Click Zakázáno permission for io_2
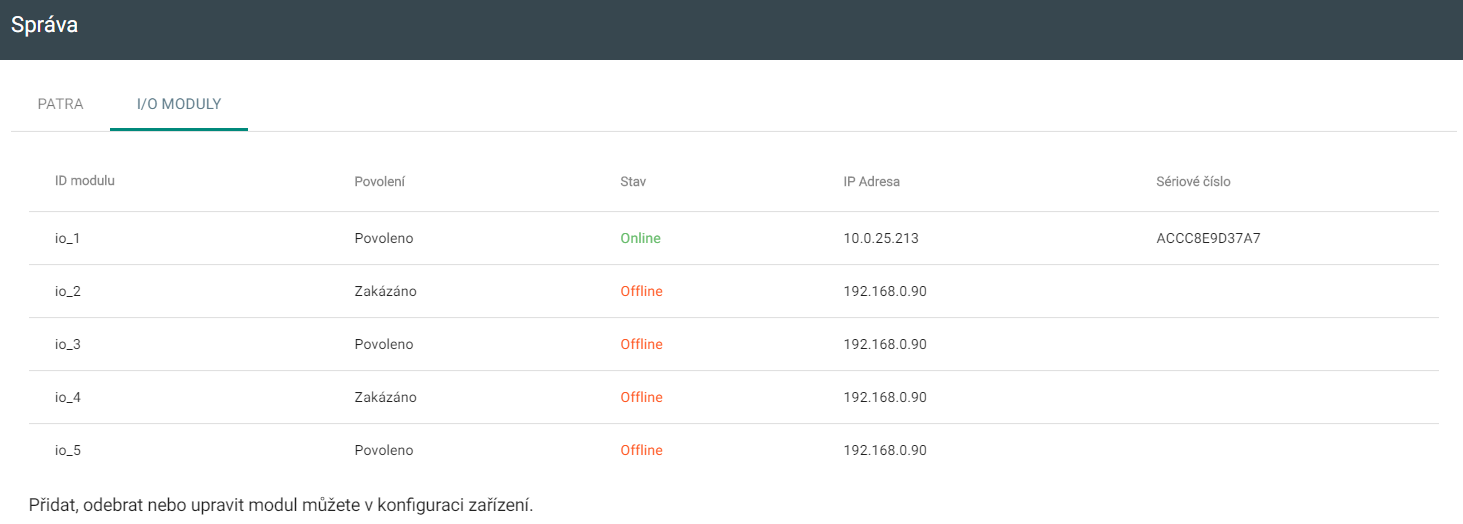1463x524 pixels. (x=386, y=291)
